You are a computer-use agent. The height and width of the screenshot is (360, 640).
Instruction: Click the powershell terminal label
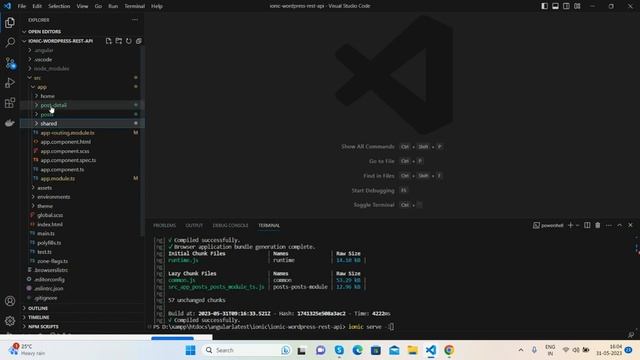pyautogui.click(x=548, y=225)
